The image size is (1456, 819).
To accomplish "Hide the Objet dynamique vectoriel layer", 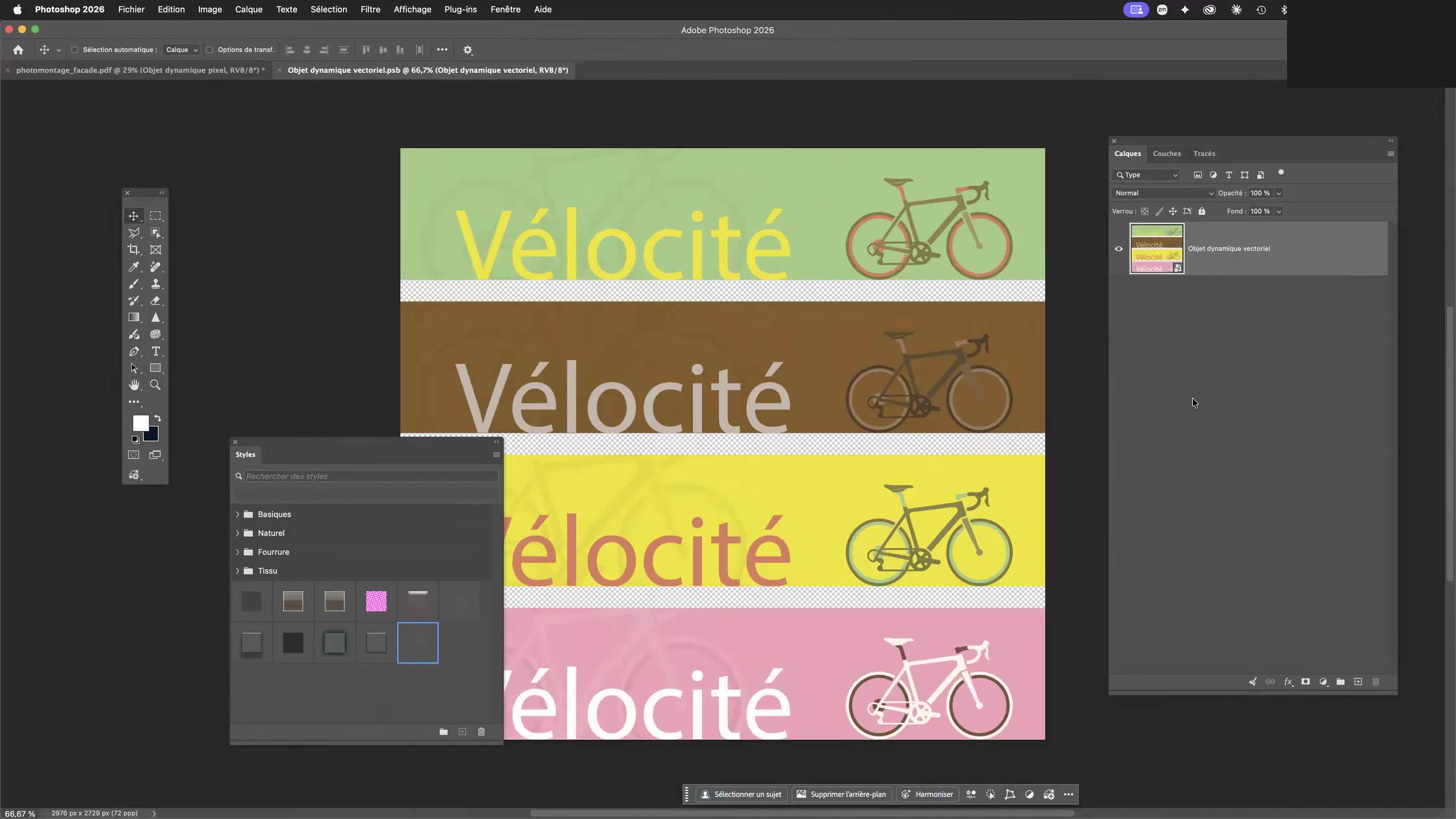I will 1119,249.
